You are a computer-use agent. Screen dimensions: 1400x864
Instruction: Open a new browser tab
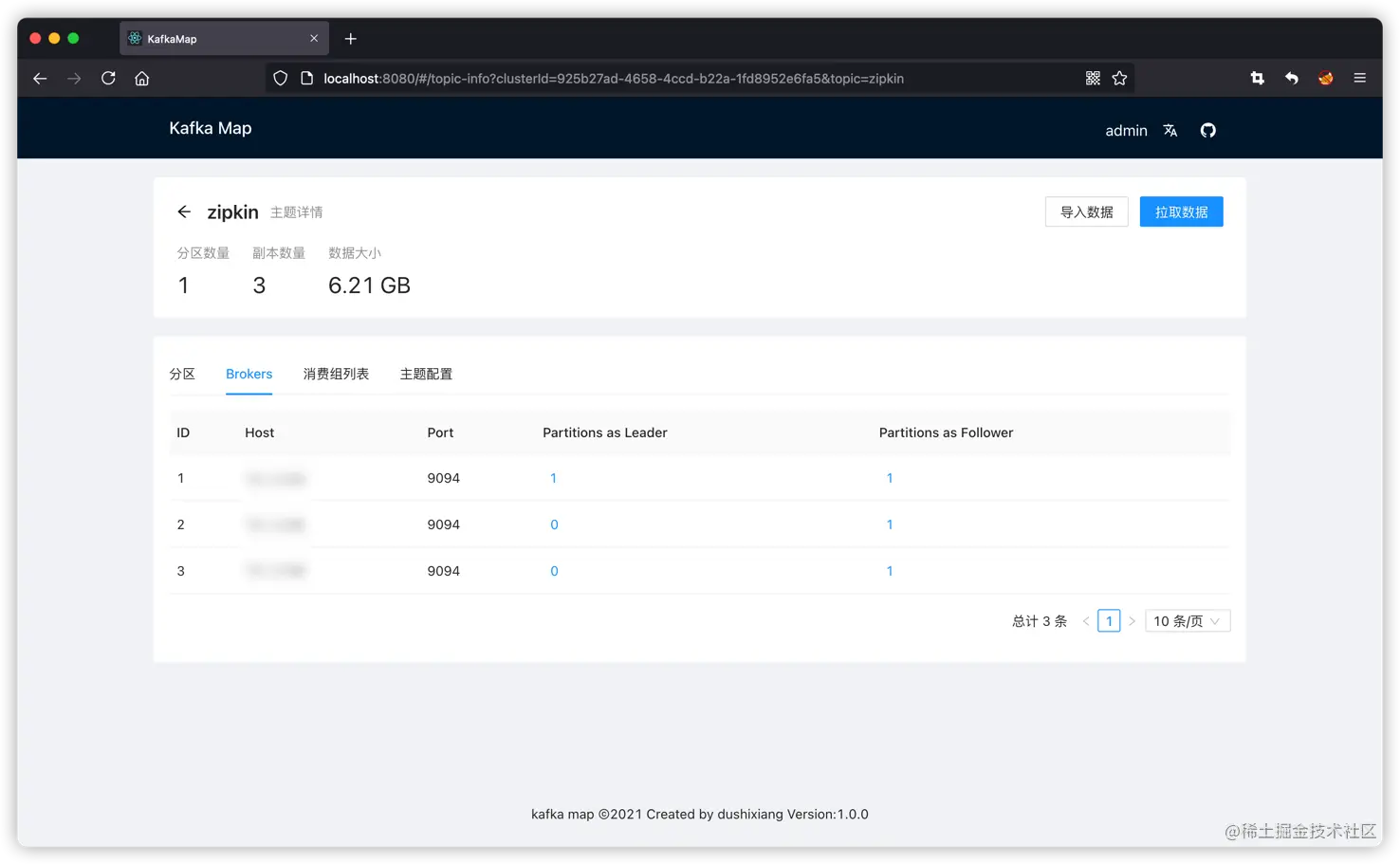coord(351,39)
